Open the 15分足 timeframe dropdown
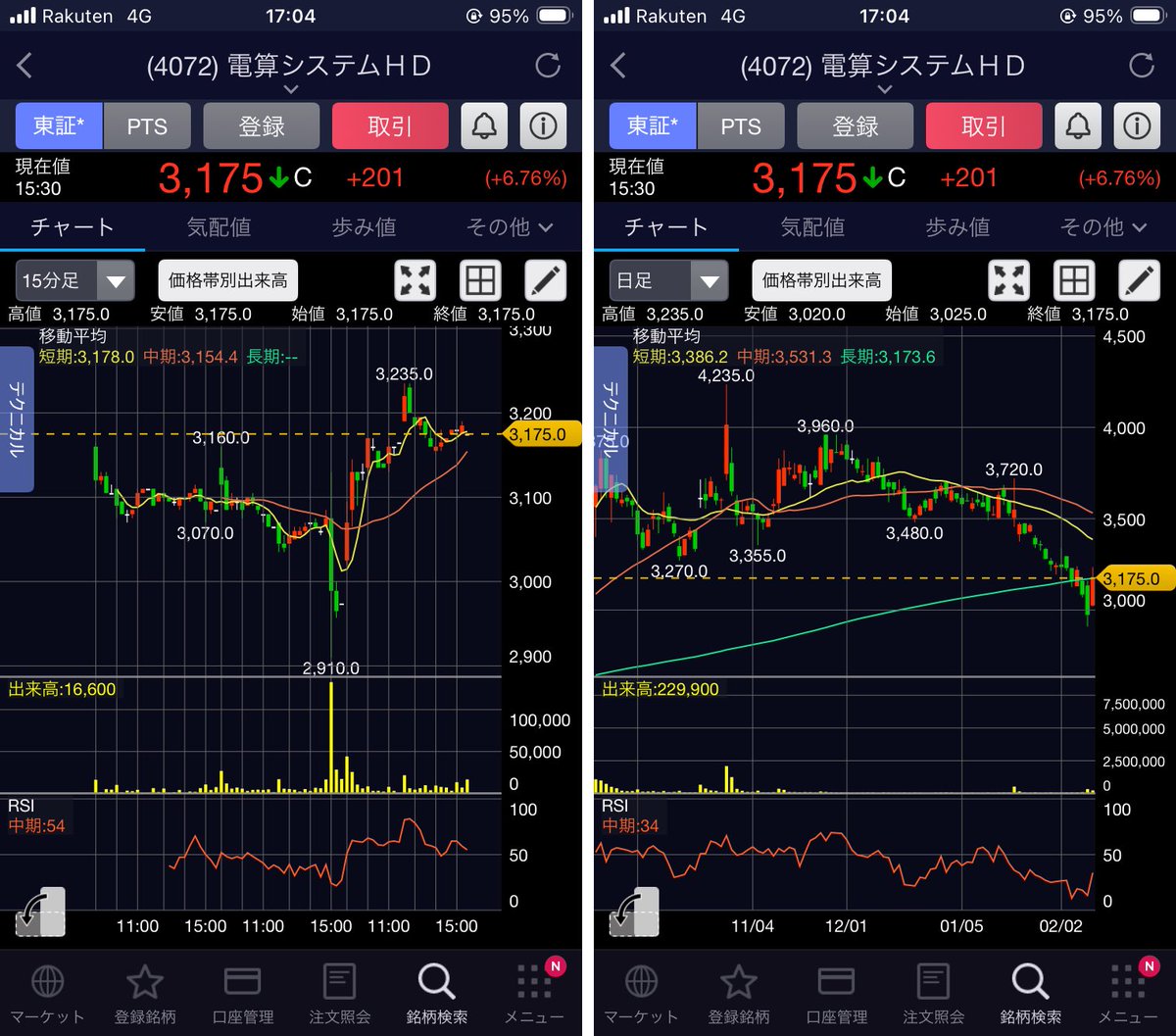1176x1036 pixels. click(x=74, y=280)
